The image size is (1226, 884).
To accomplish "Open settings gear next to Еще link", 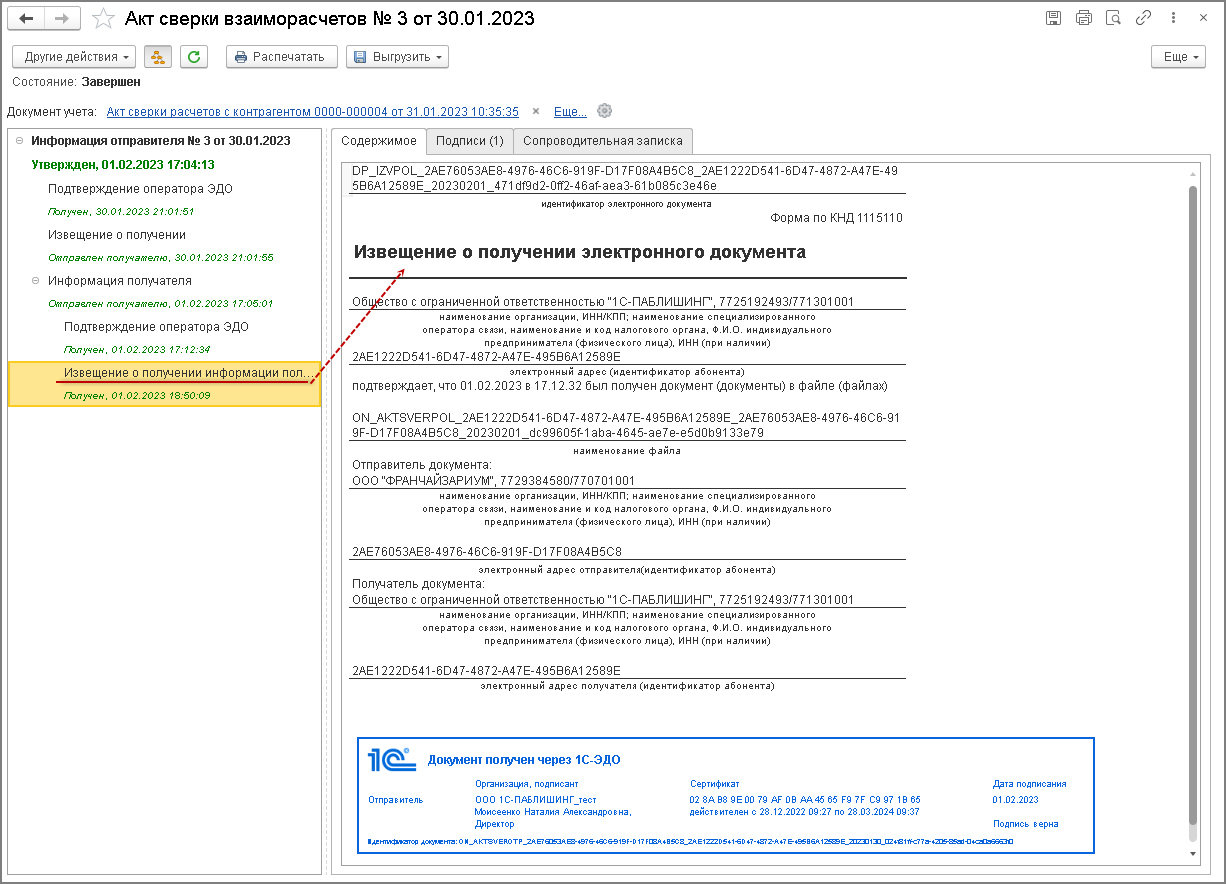I will 604,111.
